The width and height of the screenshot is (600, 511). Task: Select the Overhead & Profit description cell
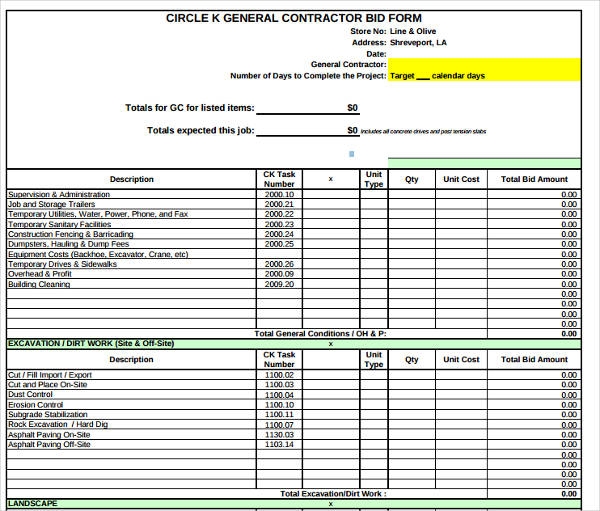click(x=40, y=274)
